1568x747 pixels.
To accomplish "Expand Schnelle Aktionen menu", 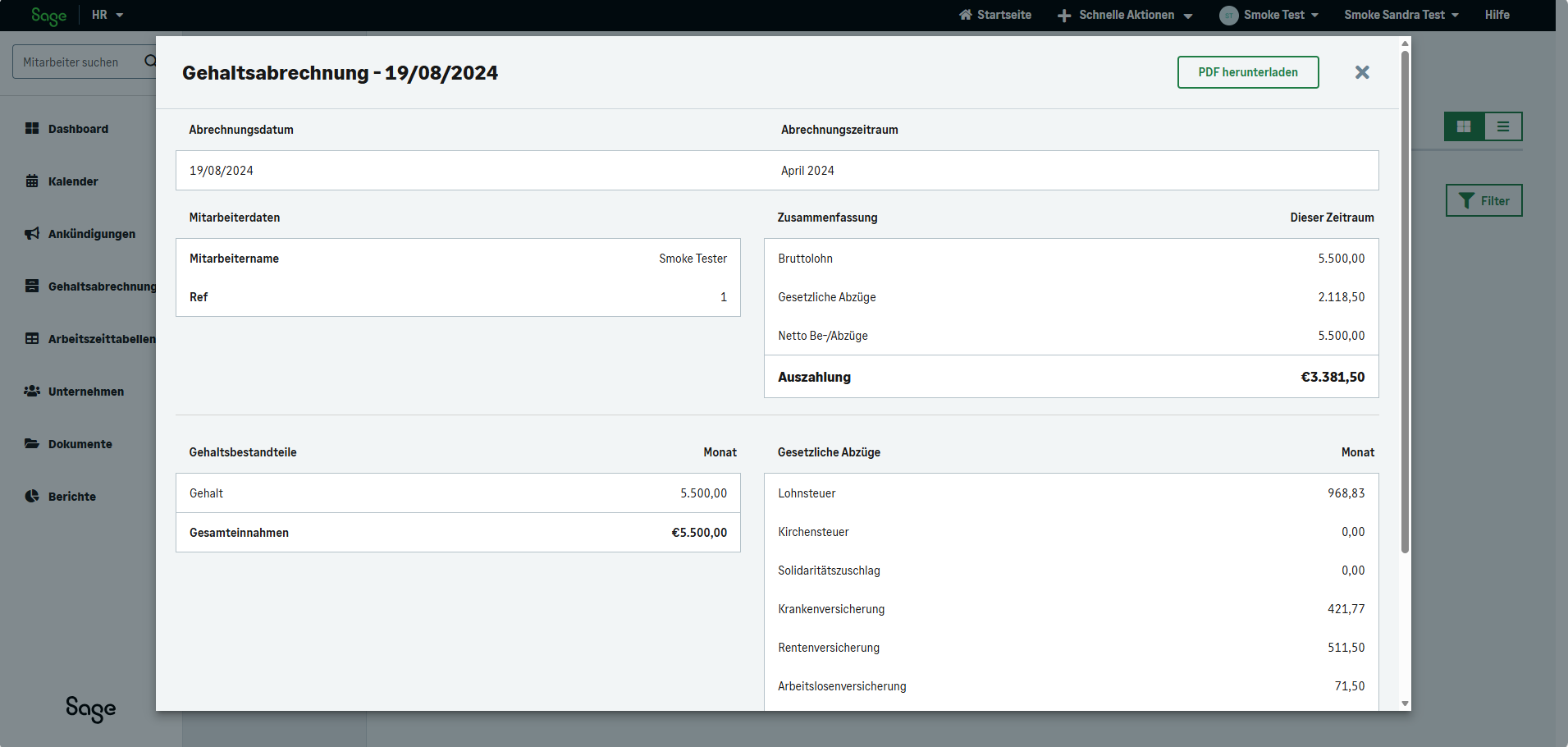I will (x=1125, y=15).
